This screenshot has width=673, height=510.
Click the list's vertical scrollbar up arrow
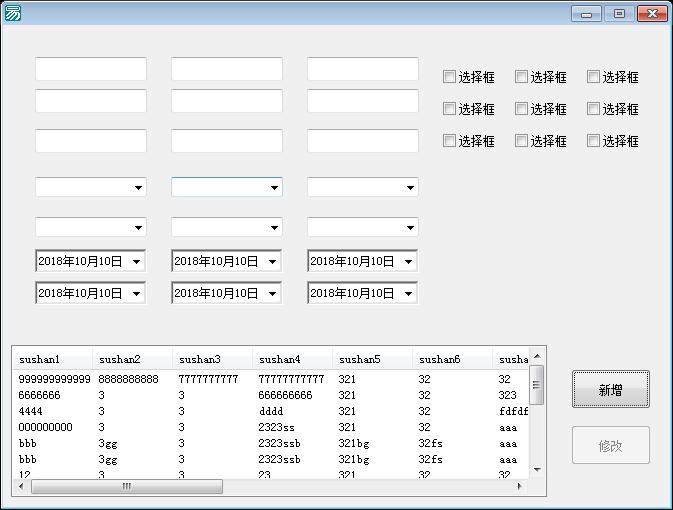click(x=537, y=356)
